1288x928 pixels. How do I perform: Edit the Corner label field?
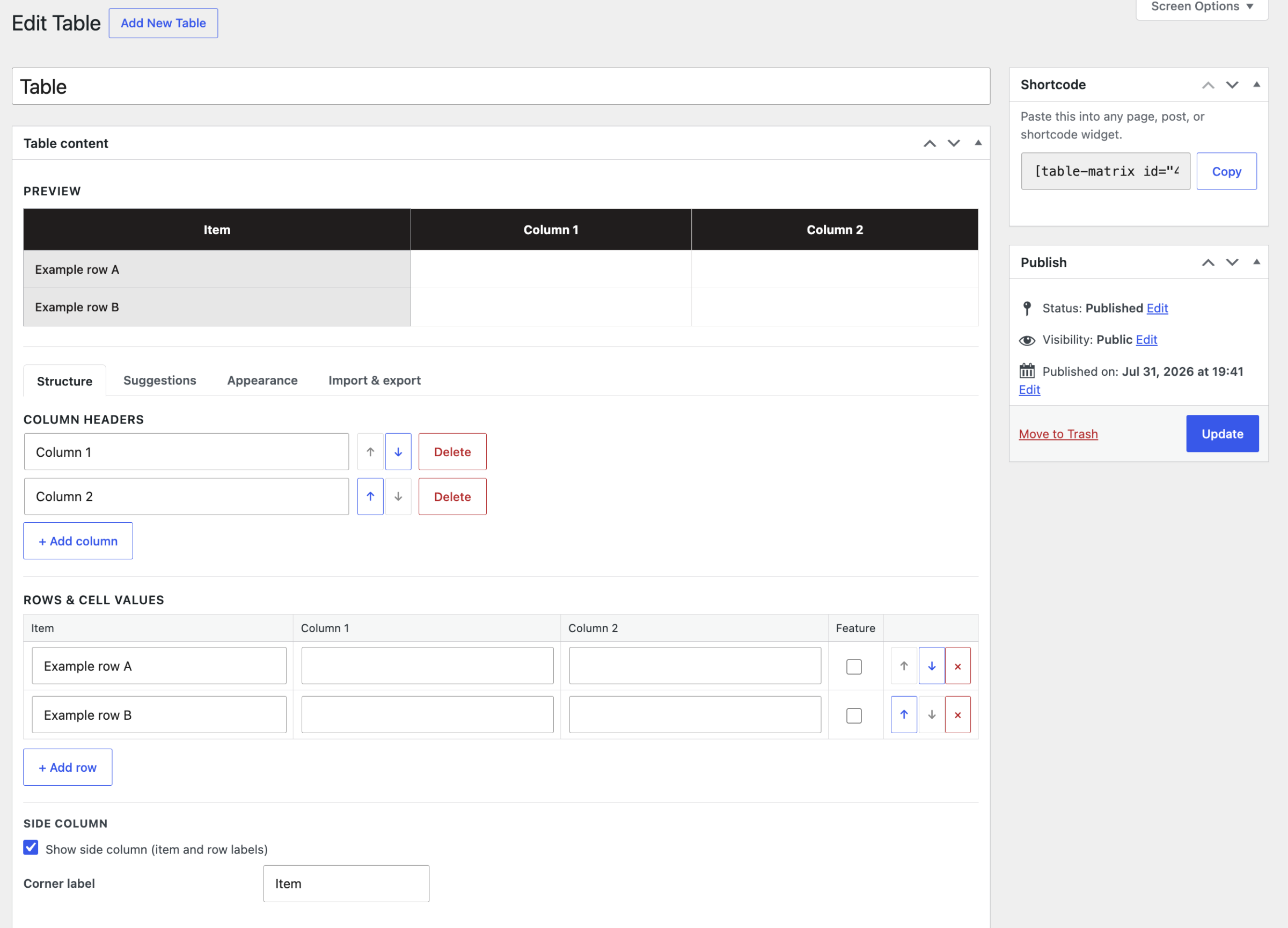[x=346, y=883]
